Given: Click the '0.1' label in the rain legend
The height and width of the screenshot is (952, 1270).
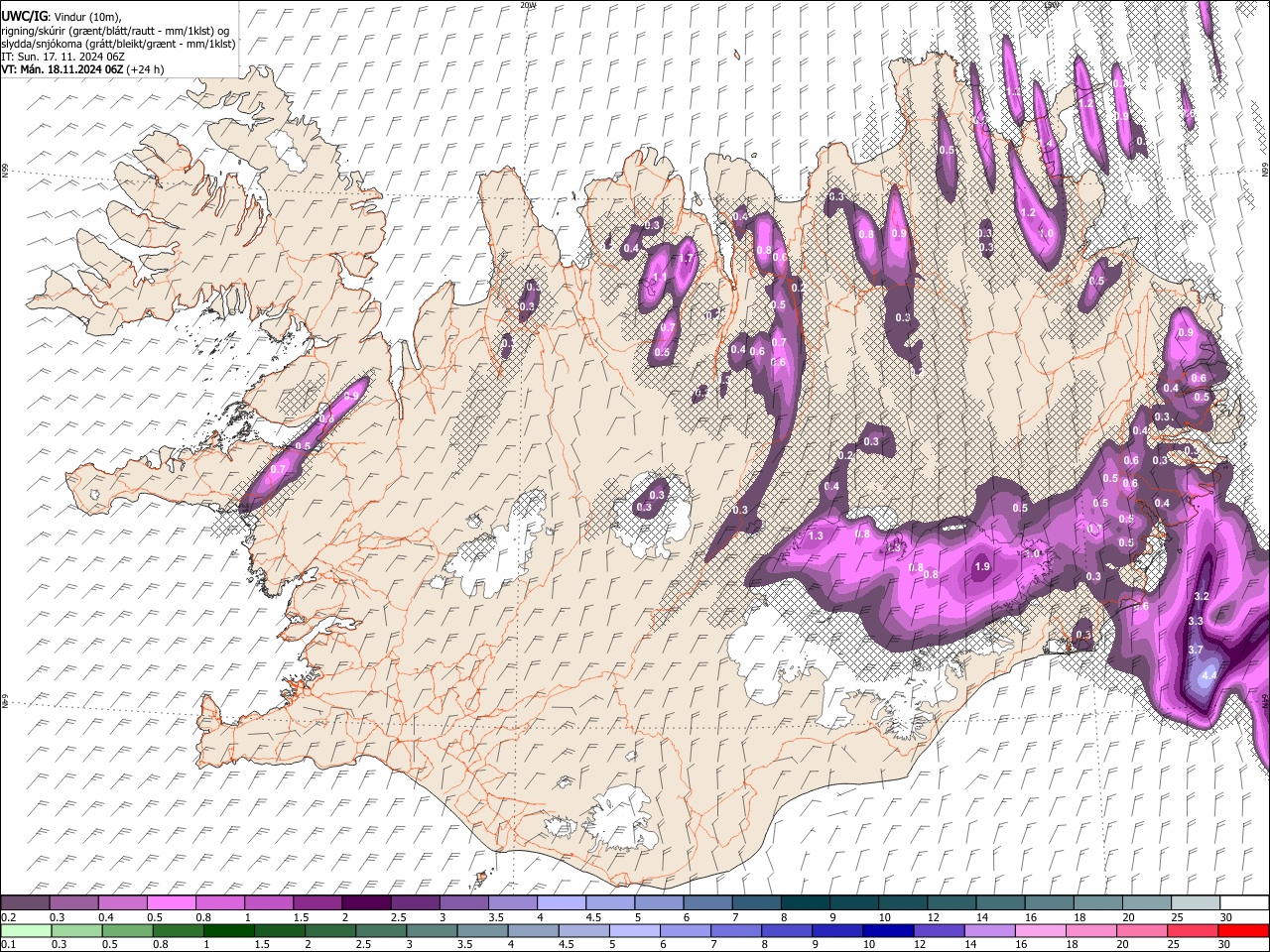Looking at the screenshot, I should point(7,945).
